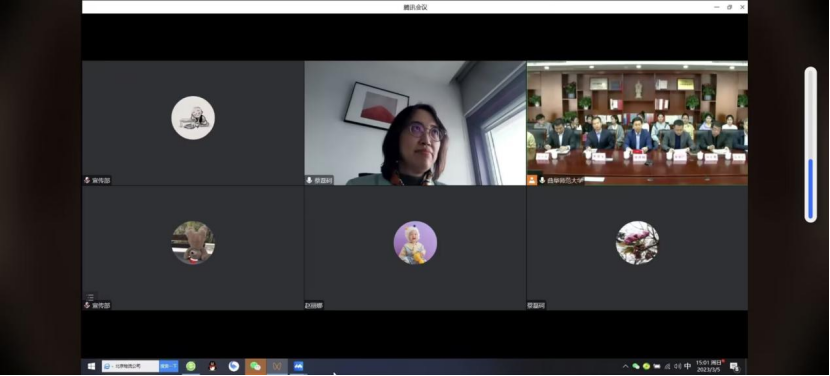Viewport: 830px width, 376px height.
Task: Open the Windows Start menu
Action: pyautogui.click(x=91, y=366)
